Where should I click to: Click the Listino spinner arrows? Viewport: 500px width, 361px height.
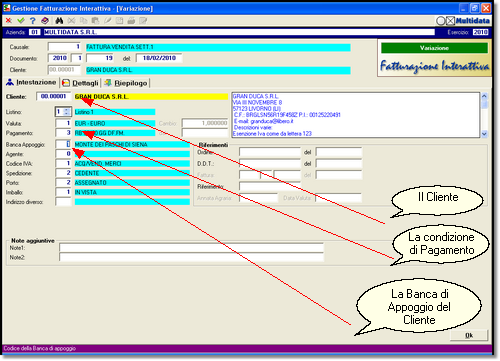(x=67, y=112)
